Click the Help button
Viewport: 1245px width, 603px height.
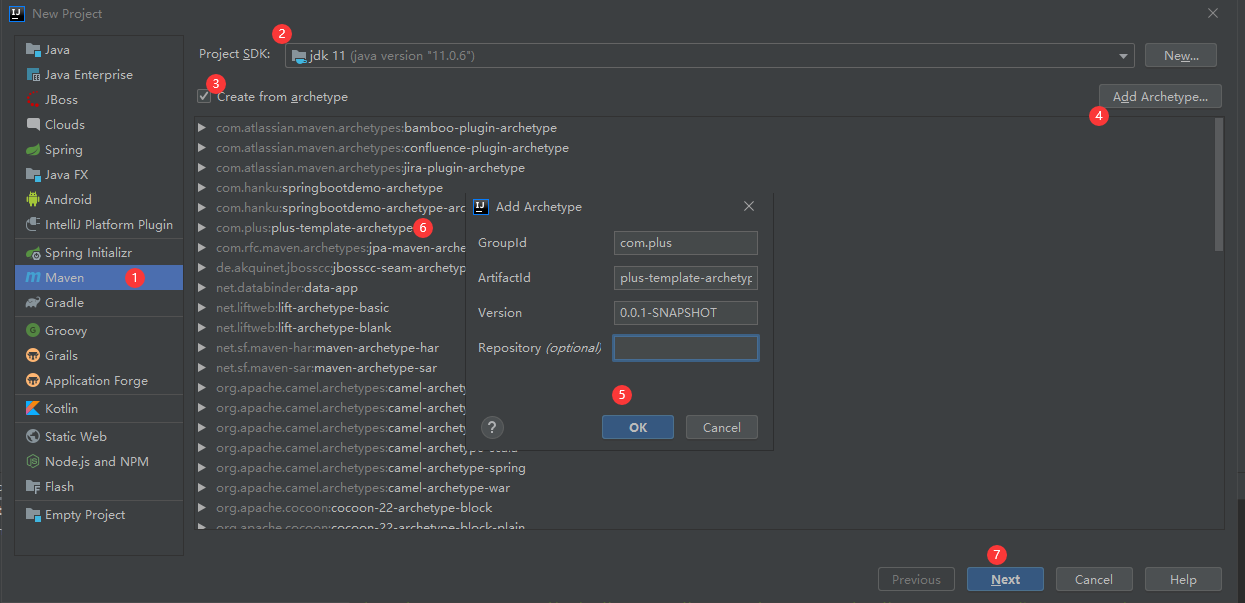tap(1183, 580)
